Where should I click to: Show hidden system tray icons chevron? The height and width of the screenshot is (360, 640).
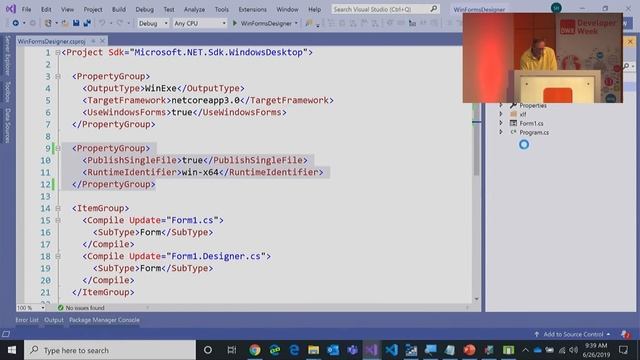click(x=525, y=350)
